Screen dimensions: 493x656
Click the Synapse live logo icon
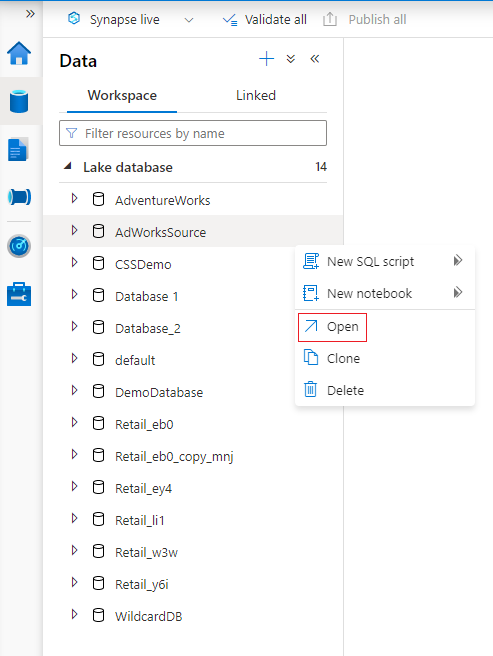coord(74,19)
